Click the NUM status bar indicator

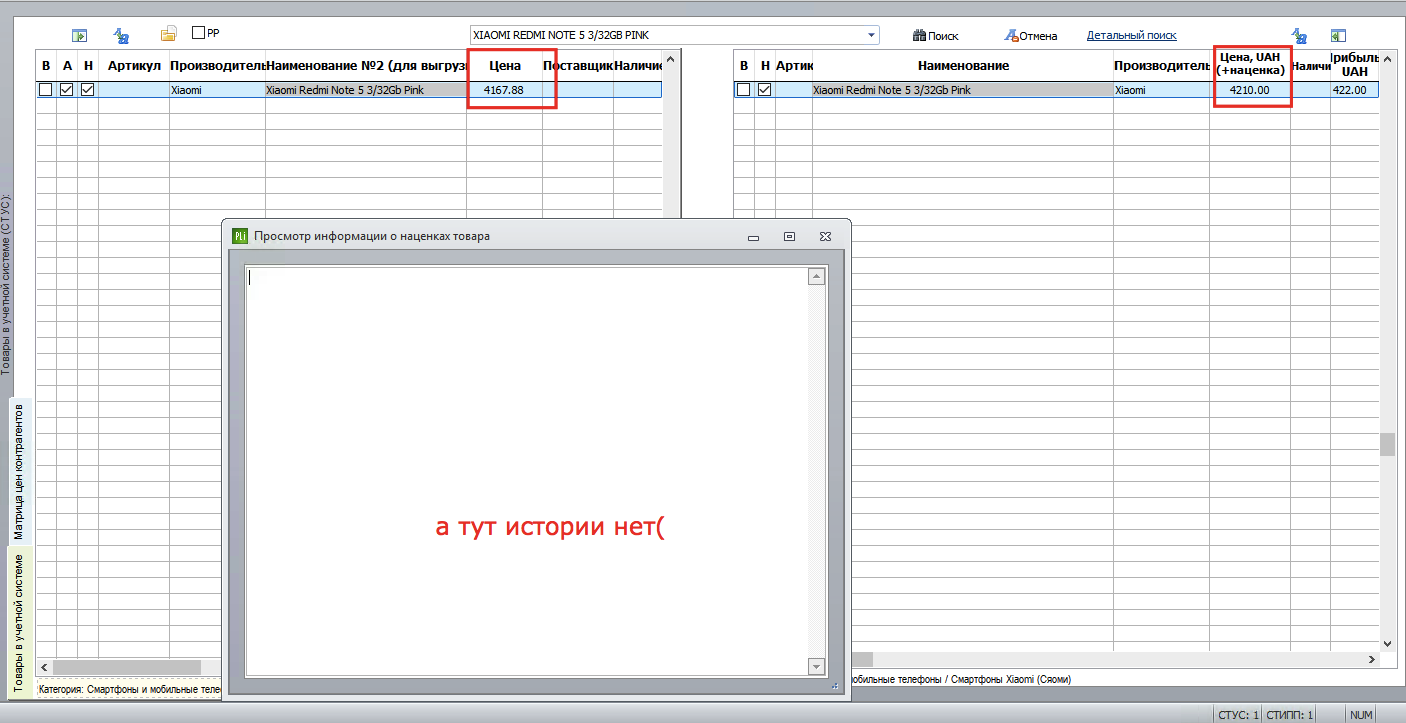1361,715
